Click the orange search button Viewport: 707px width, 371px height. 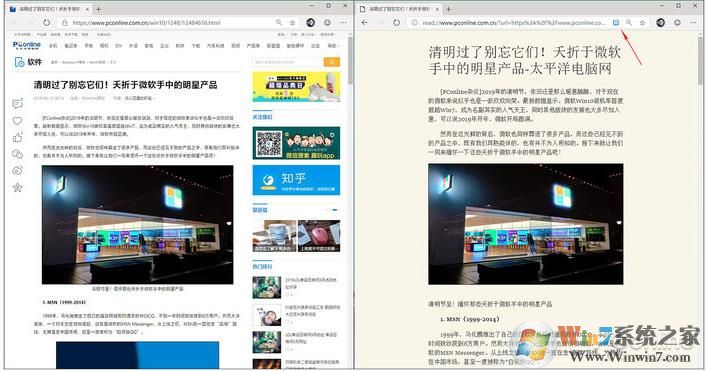point(332,62)
